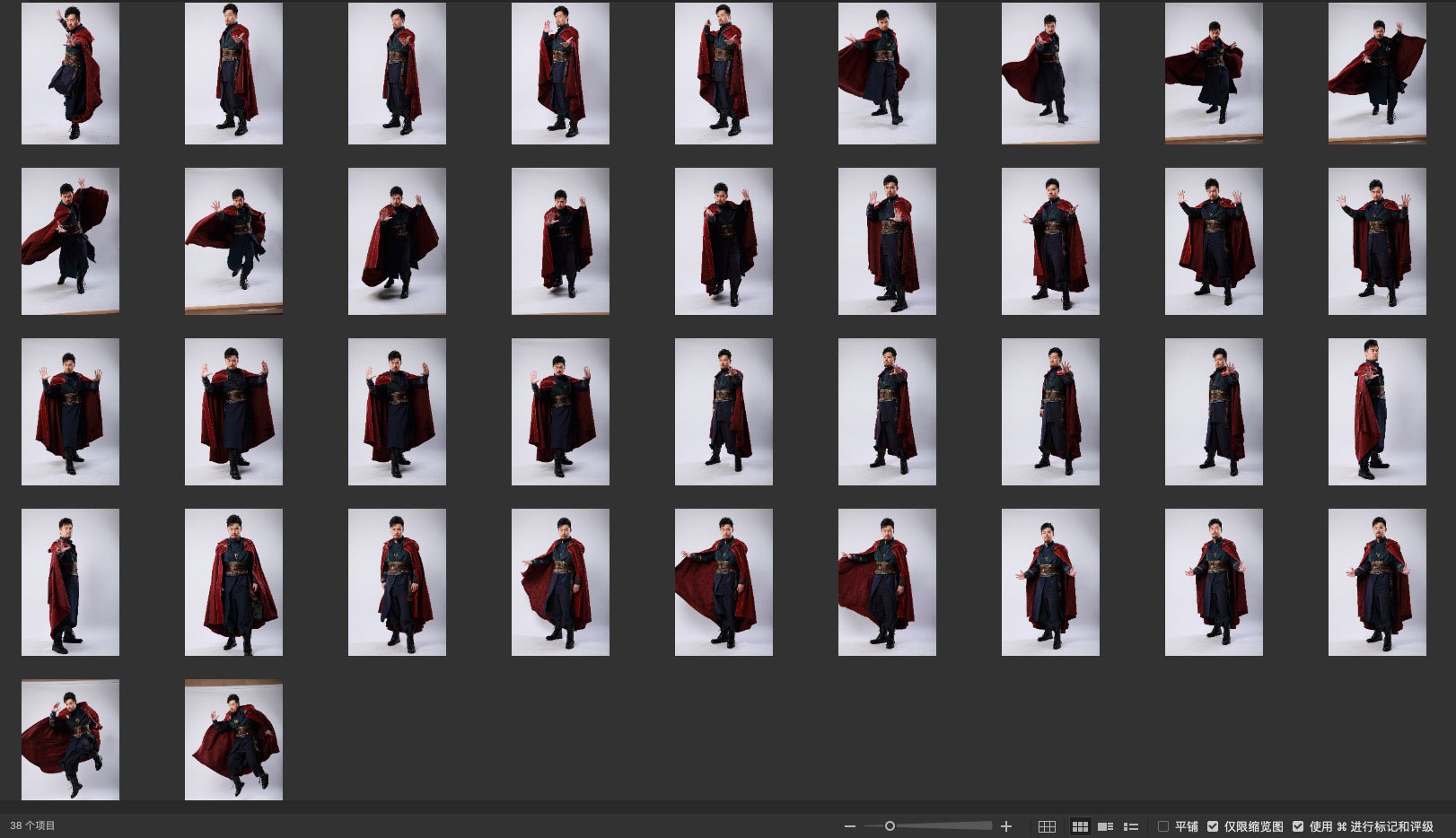Toggle 使用 ⌘ 进行标记和评级 checkbox
Screen dimensions: 1456x838
[x=1298, y=826]
